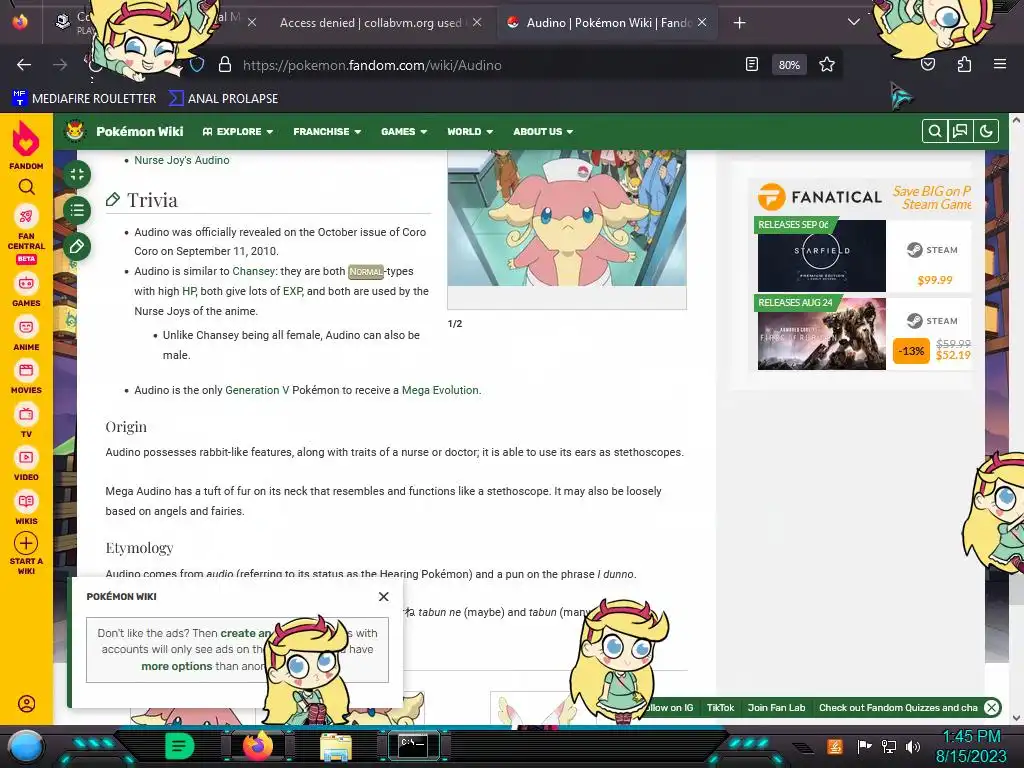Click TikTok link in bottom bar
1024x768 pixels.
pos(720,707)
